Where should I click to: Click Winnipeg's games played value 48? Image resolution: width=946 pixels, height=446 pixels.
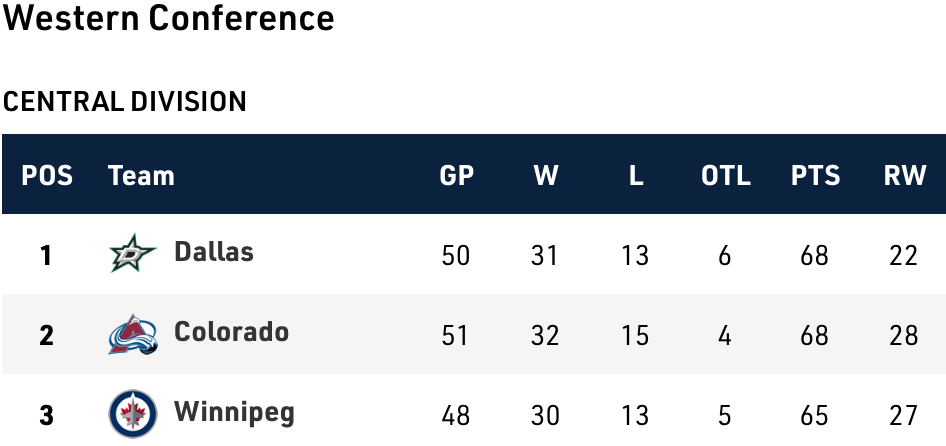pyautogui.click(x=455, y=415)
